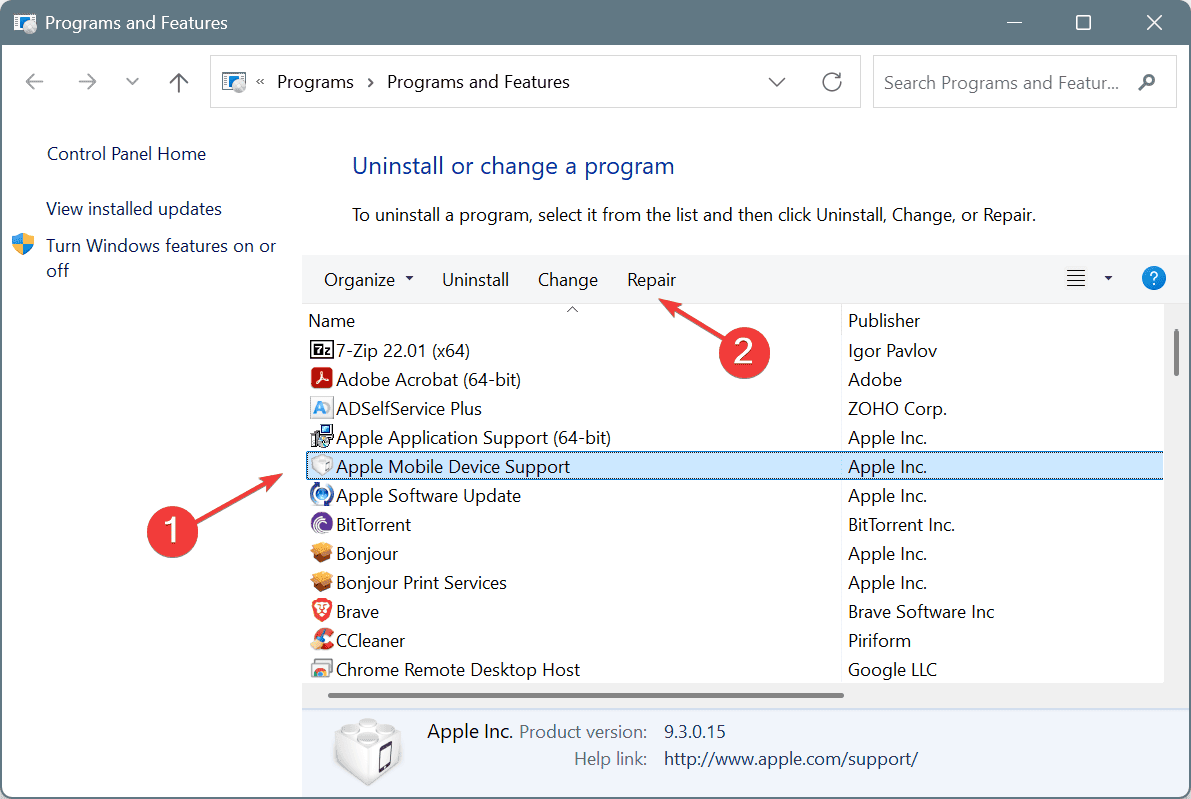Expand the address bar history dropdown
This screenshot has width=1191, height=799.
coord(776,82)
